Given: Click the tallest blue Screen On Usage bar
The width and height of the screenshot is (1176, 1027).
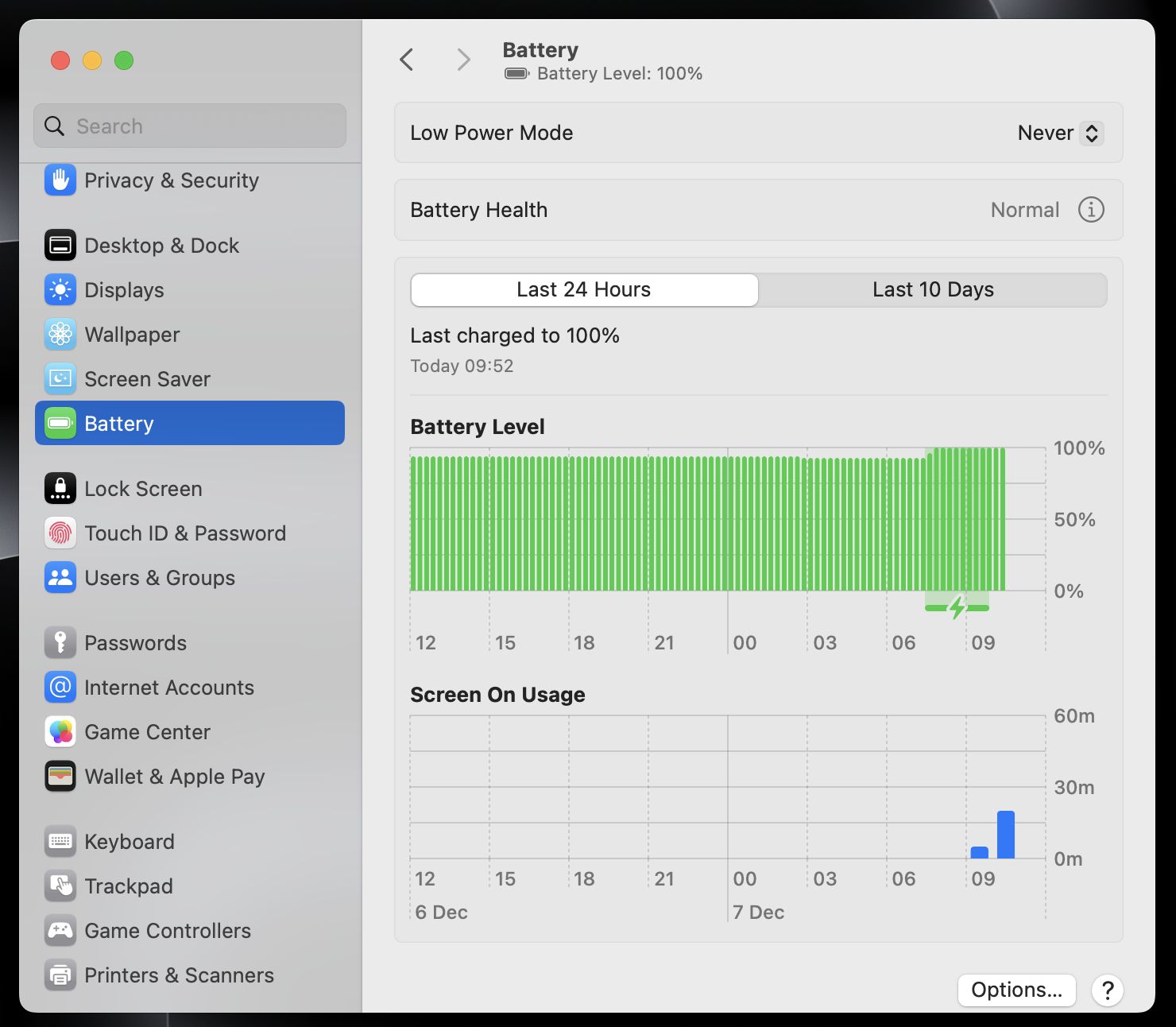Looking at the screenshot, I should pos(1006,835).
